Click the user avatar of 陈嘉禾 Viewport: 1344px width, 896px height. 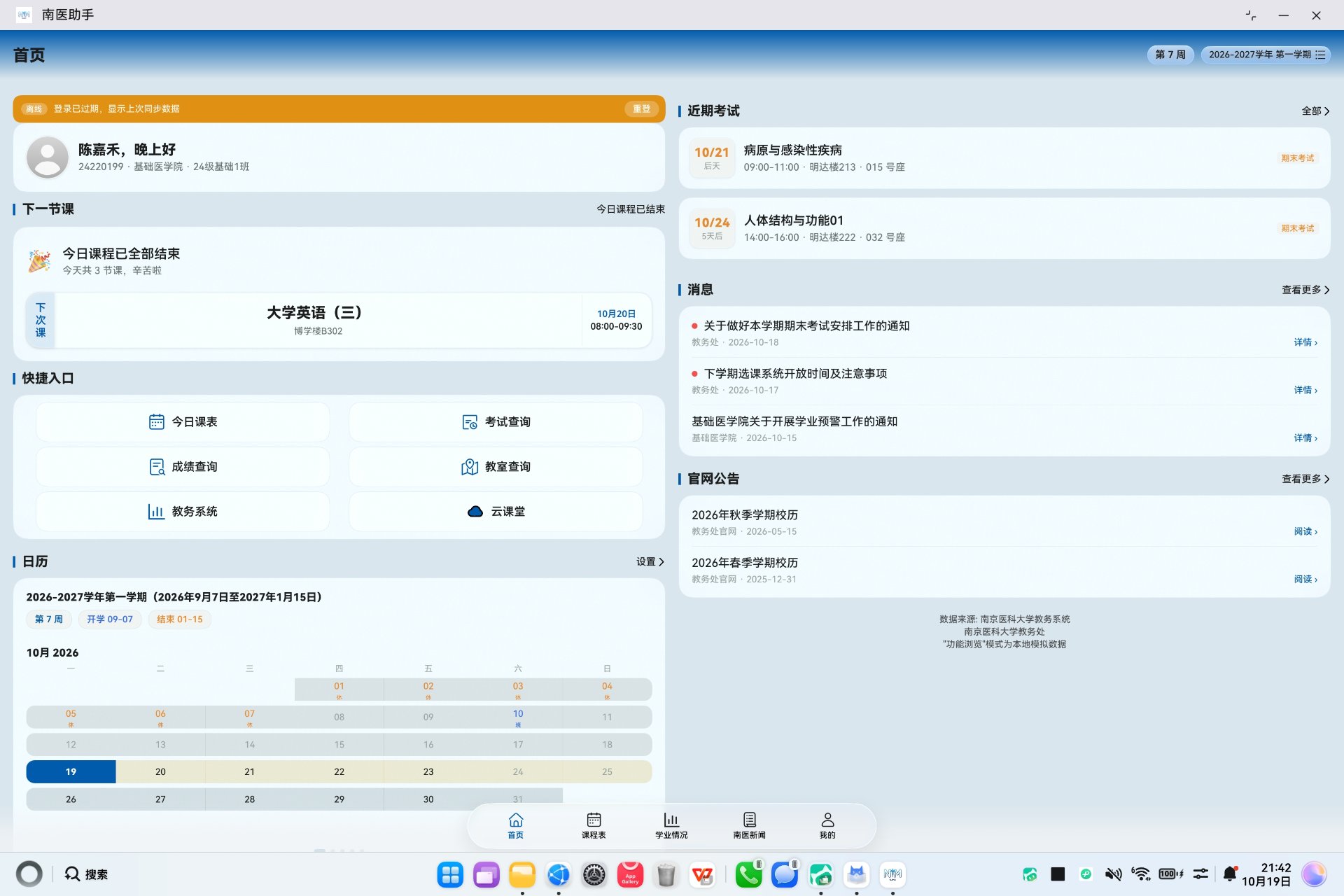[48, 157]
